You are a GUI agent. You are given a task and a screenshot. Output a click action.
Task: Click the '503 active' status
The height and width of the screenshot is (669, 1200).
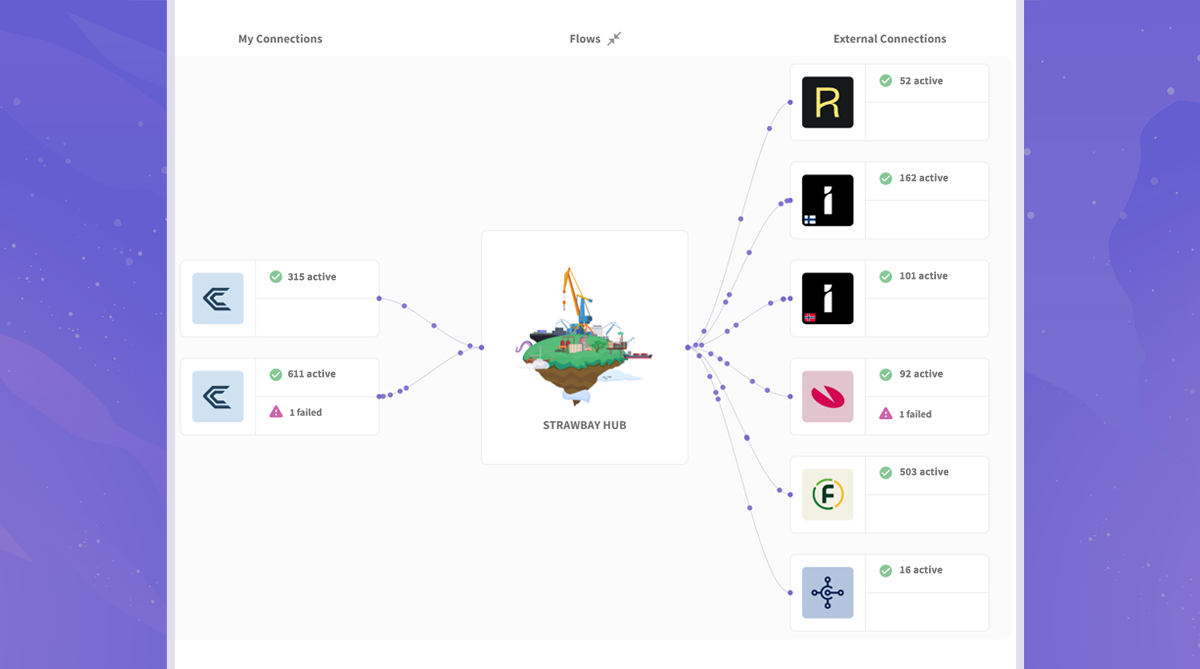(x=921, y=472)
